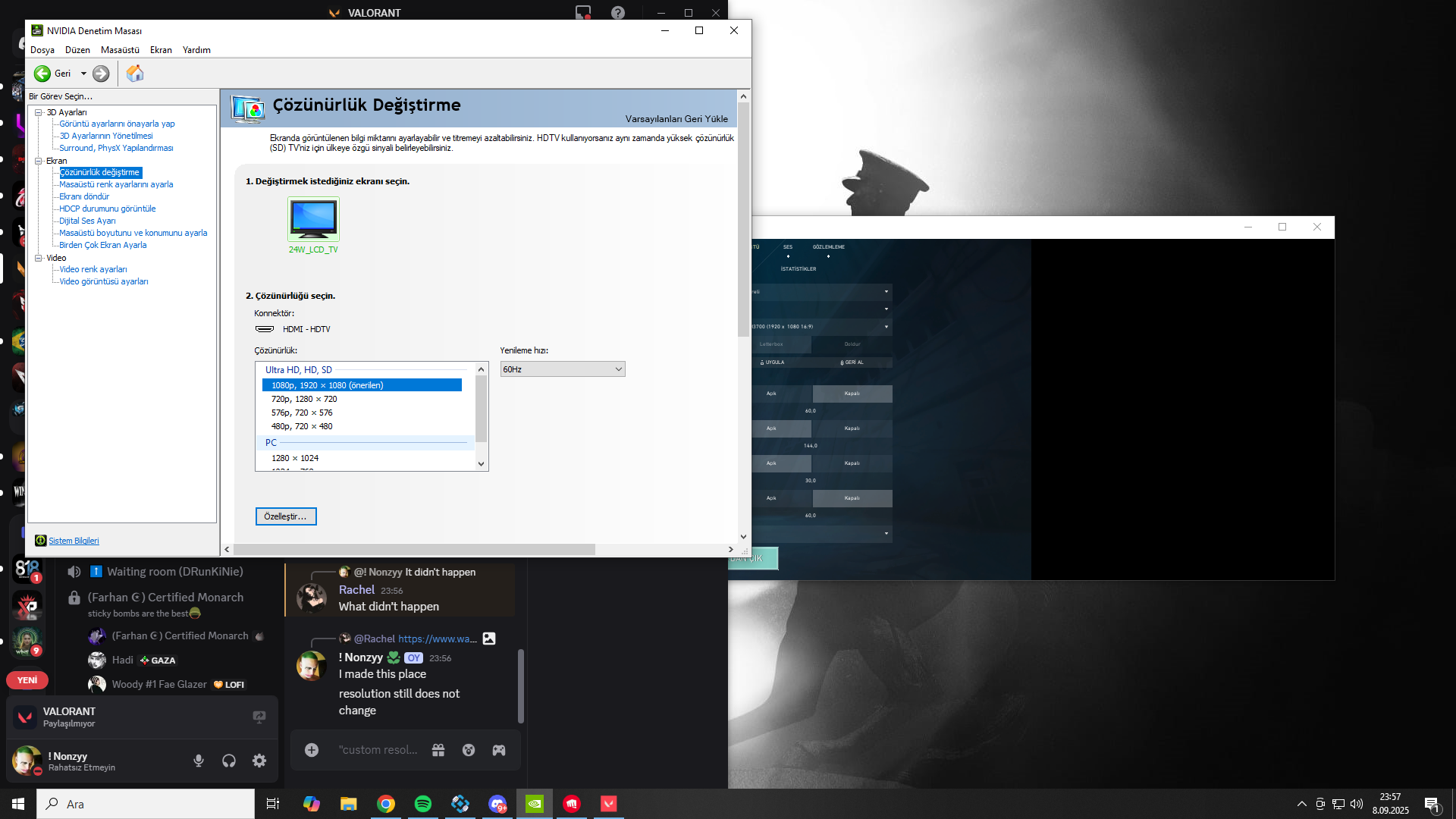Collapse the 3D Ayarları tree node
Viewport: 1456px width, 819px height.
click(38, 112)
